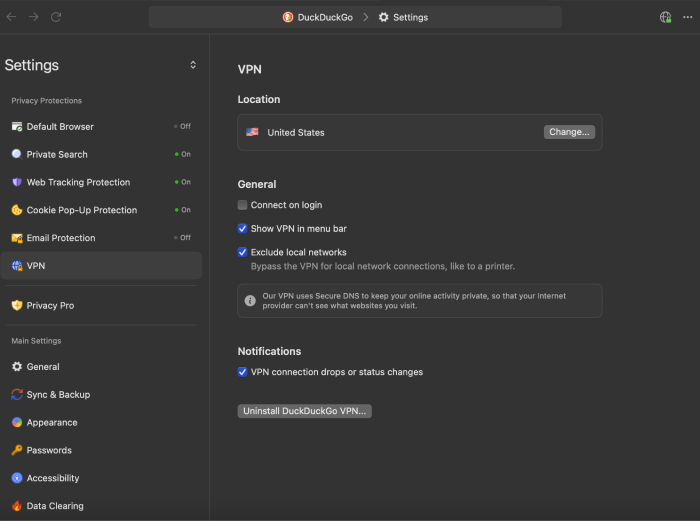Enable the Connect on login checkbox
700x521 pixels.
pyautogui.click(x=242, y=205)
